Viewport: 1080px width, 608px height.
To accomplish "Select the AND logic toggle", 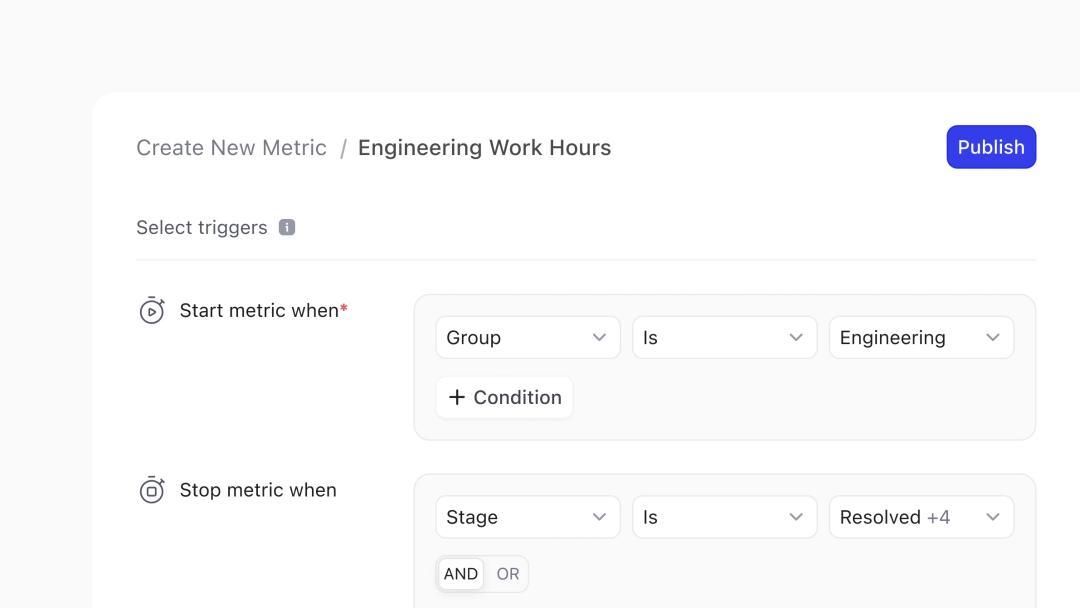I will point(461,574).
